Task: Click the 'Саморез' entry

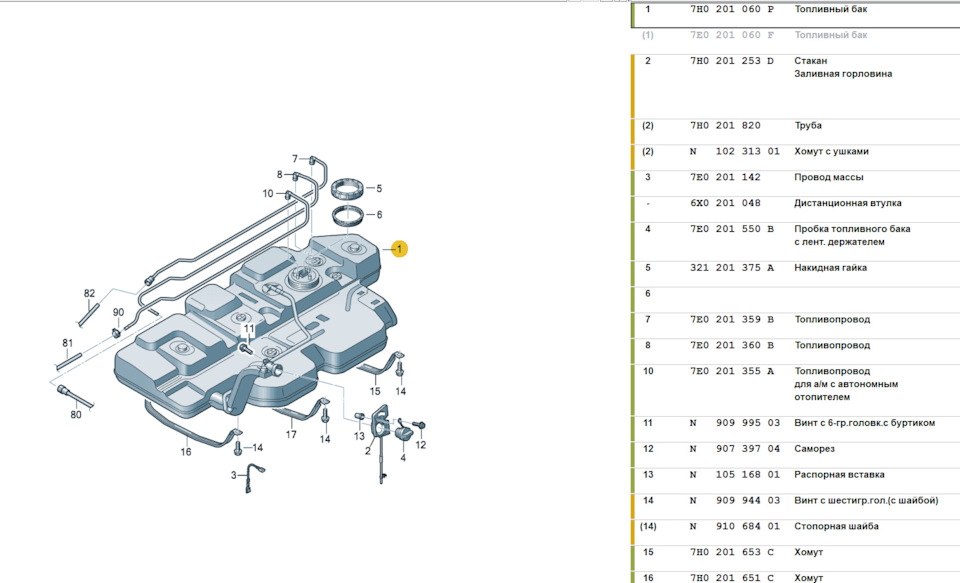Action: [795, 455]
